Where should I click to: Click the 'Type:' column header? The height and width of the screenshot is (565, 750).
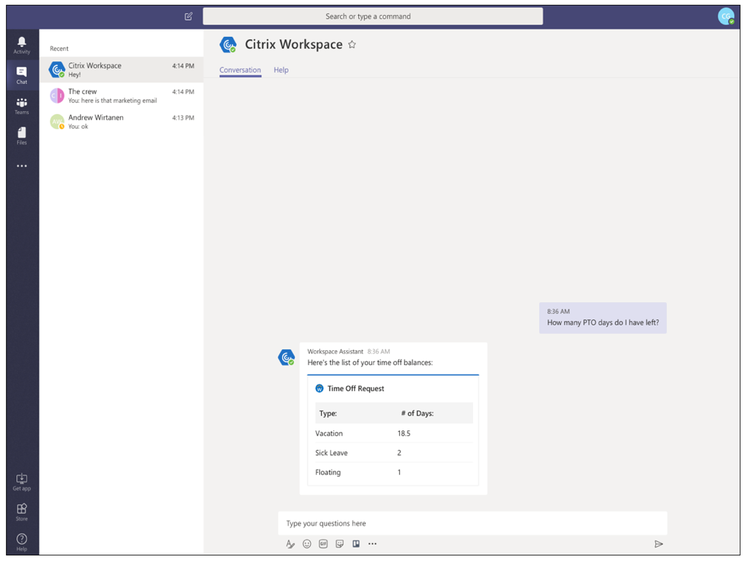tap(328, 413)
